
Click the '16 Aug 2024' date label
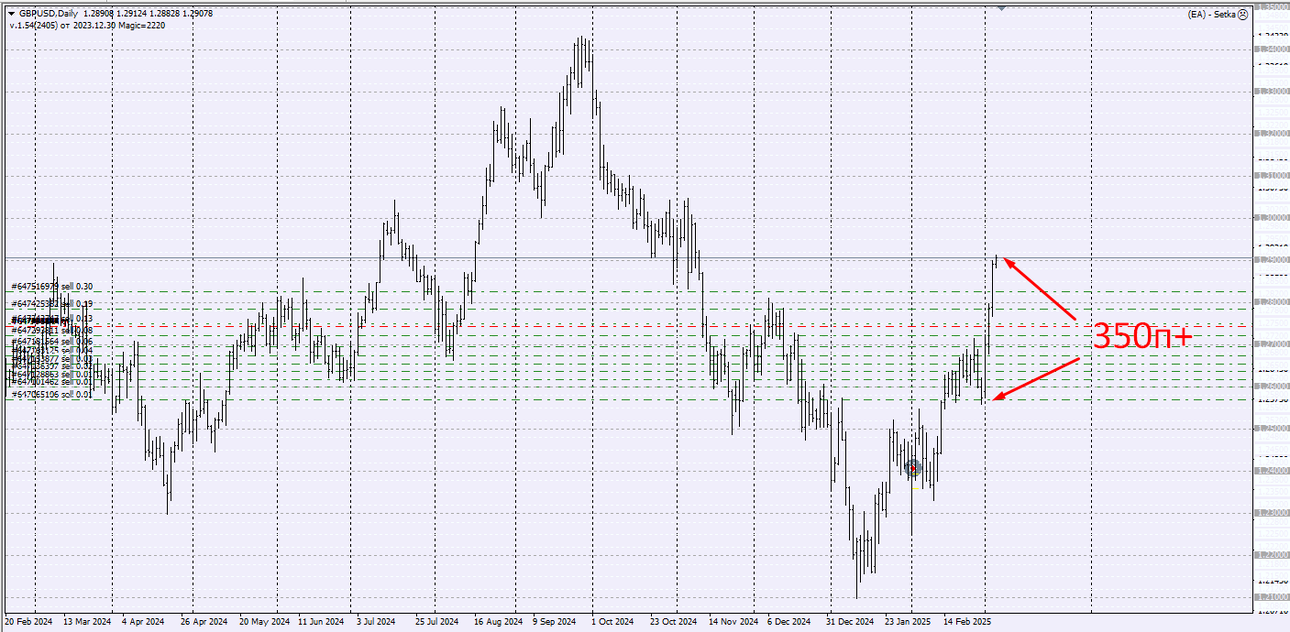pos(498,621)
